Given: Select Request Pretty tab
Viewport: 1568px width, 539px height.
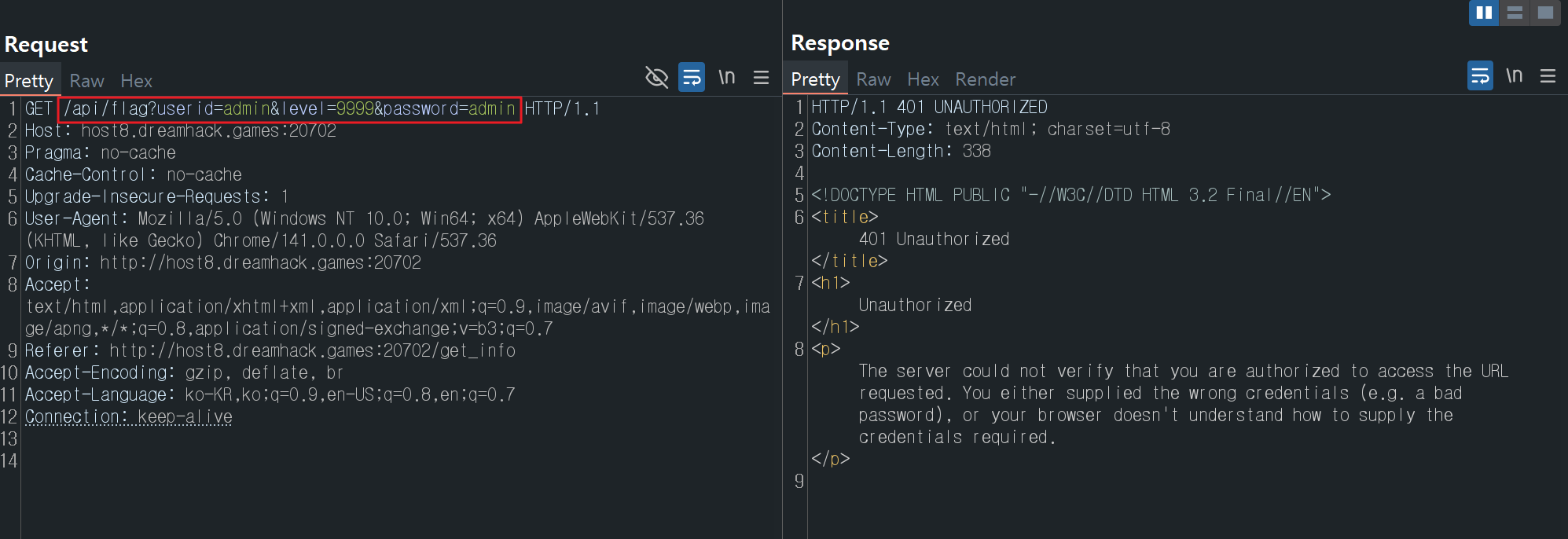Looking at the screenshot, I should click(x=29, y=81).
